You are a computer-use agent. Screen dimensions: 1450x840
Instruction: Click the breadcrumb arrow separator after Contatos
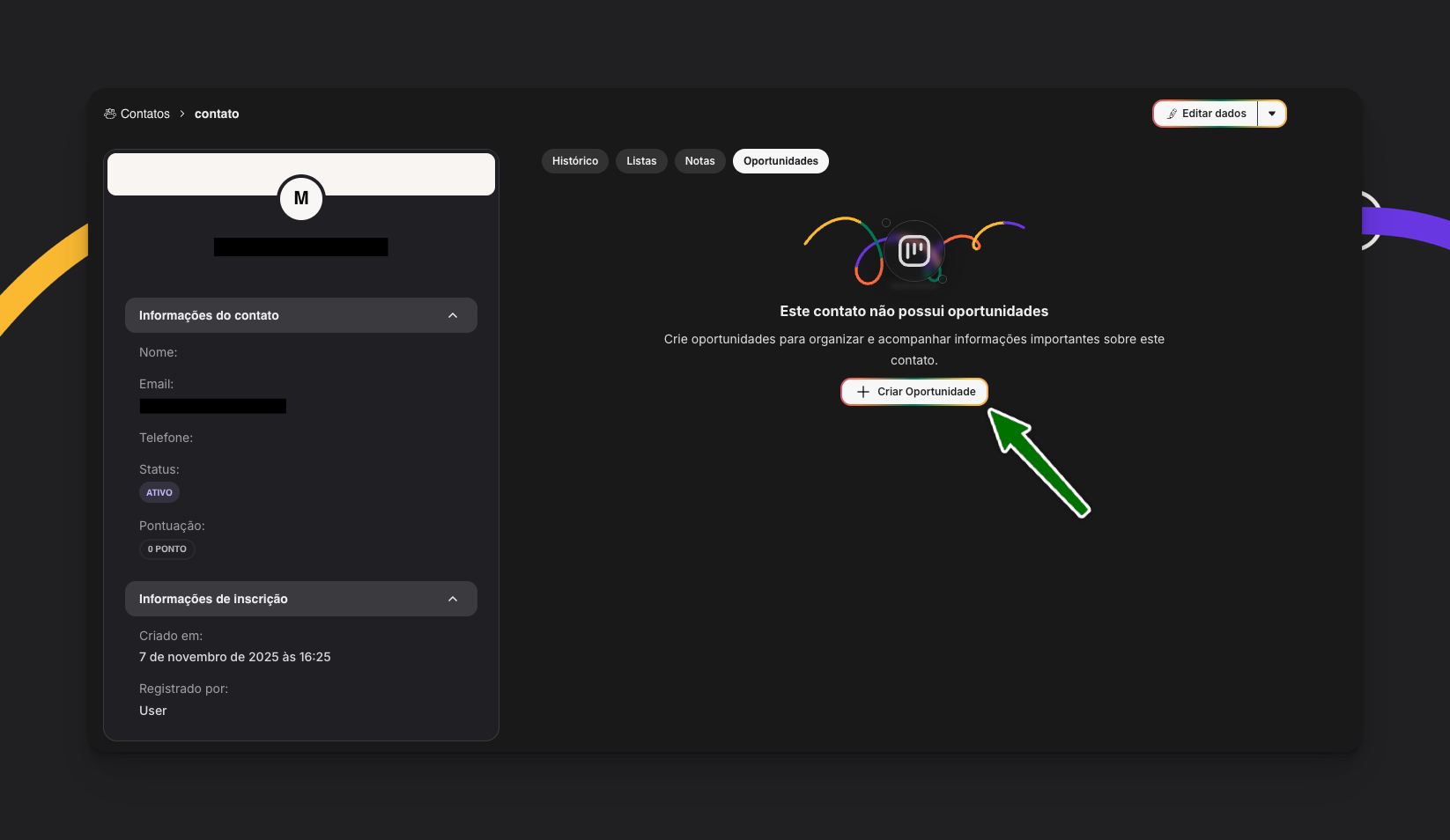click(182, 114)
